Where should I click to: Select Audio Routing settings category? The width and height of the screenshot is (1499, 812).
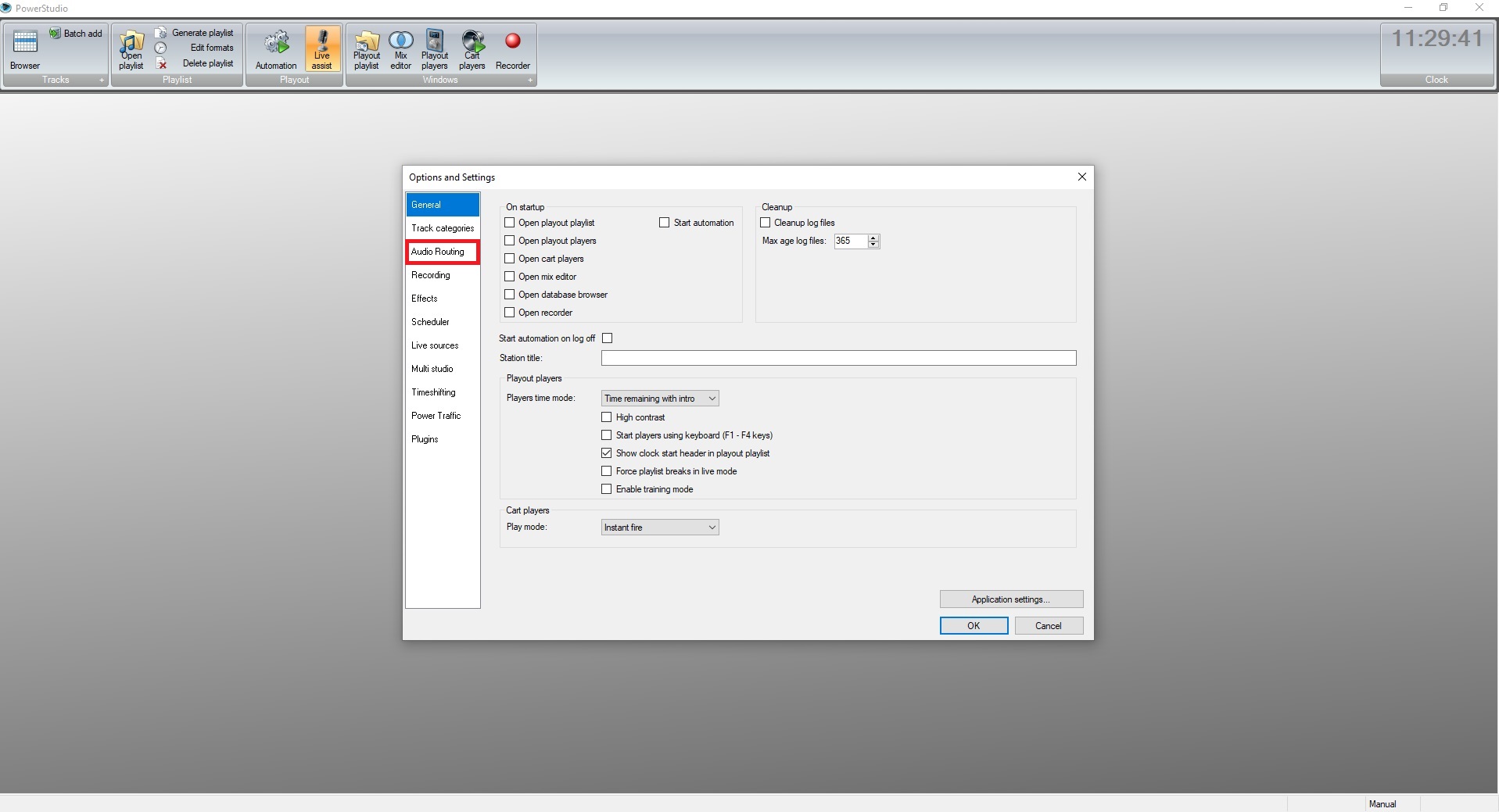click(438, 252)
